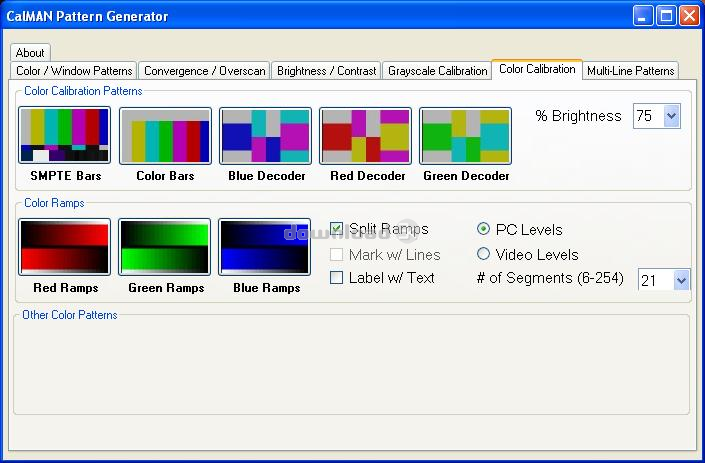Uncheck the Split Ramps checkbox
Image resolution: width=705 pixels, height=463 pixels.
point(336,229)
